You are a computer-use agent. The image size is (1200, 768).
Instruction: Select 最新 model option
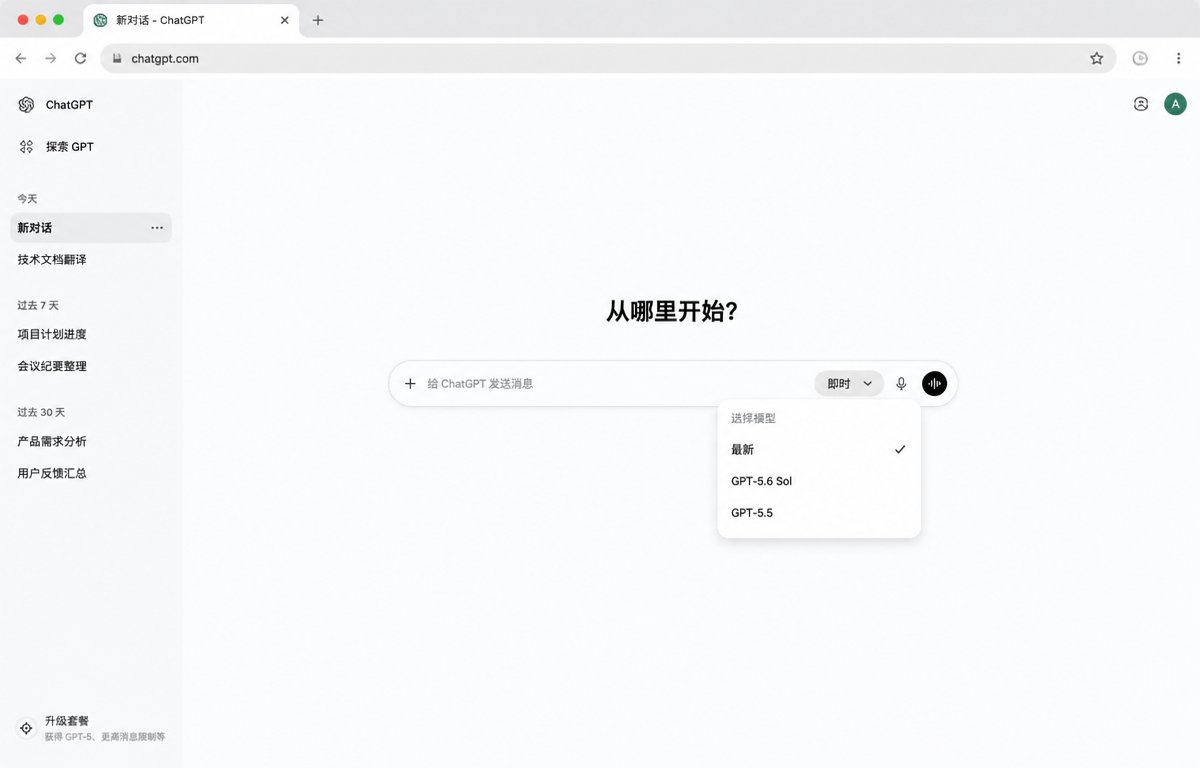coord(819,450)
